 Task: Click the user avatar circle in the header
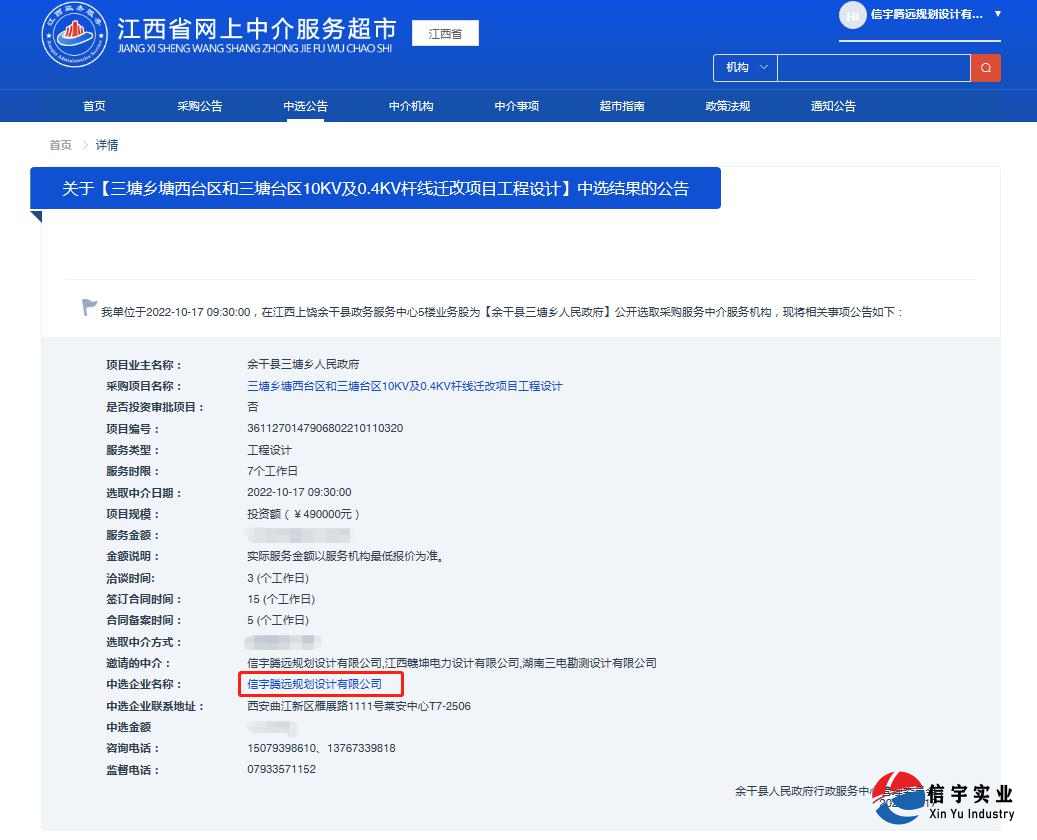click(852, 16)
